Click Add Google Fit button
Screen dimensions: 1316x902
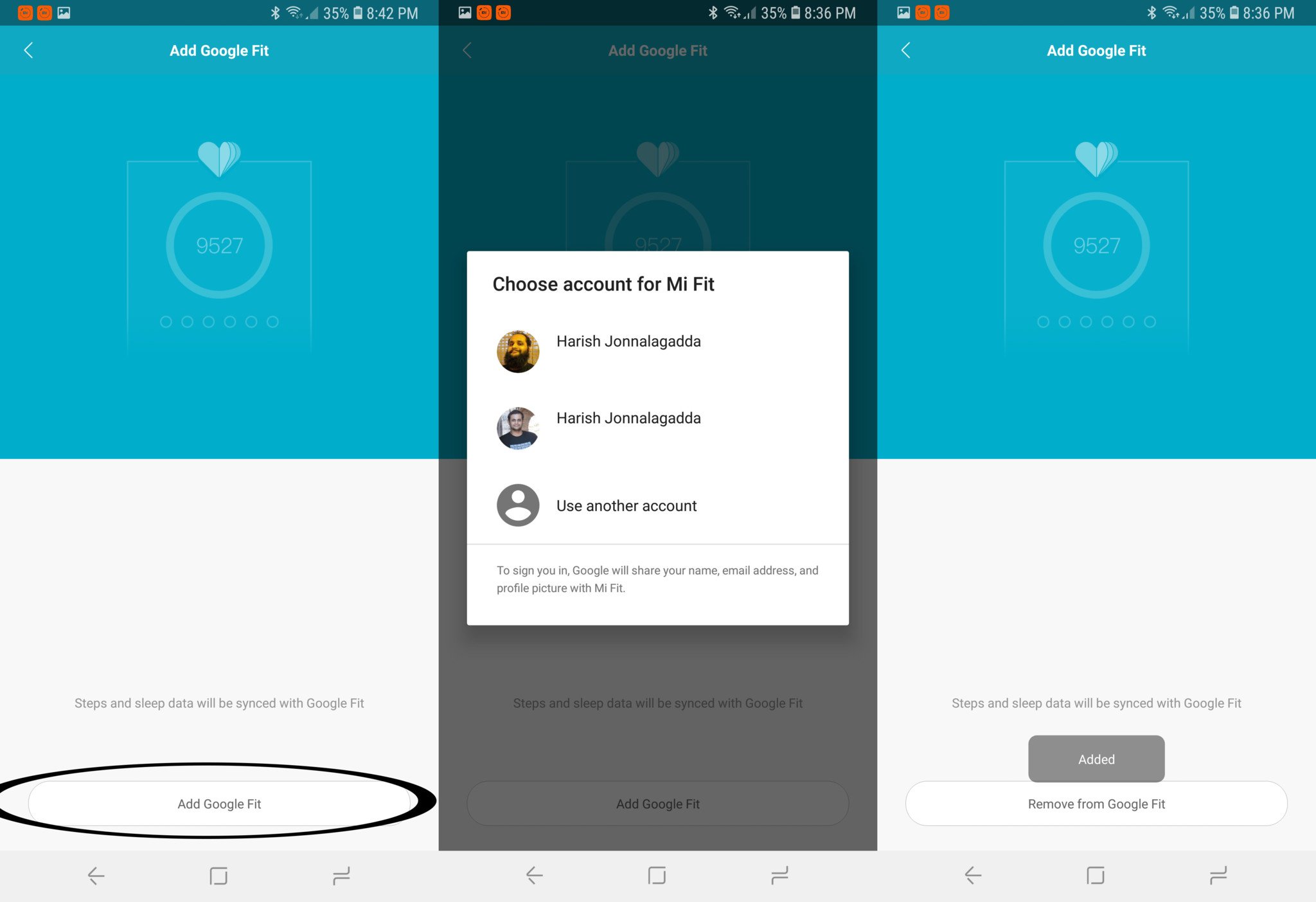coord(219,802)
